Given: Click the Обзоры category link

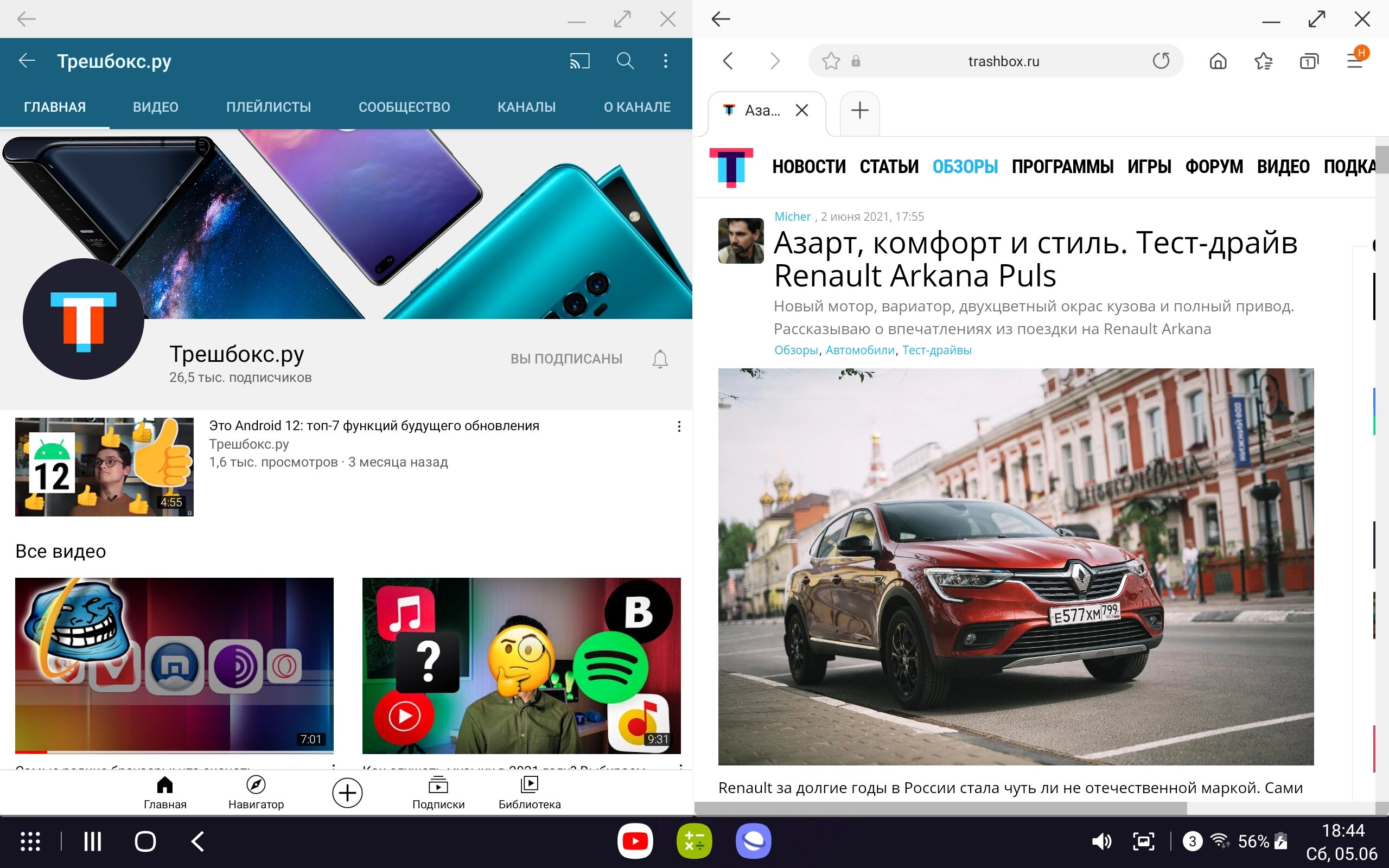Looking at the screenshot, I should coord(796,350).
